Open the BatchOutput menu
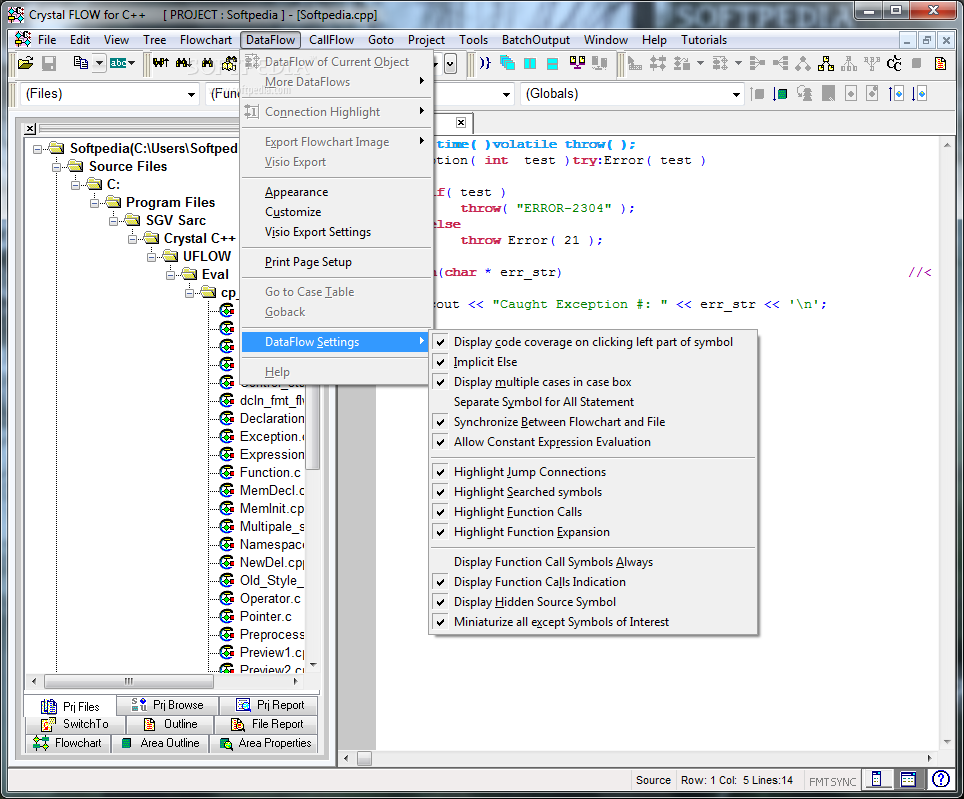964x799 pixels. [x=535, y=40]
